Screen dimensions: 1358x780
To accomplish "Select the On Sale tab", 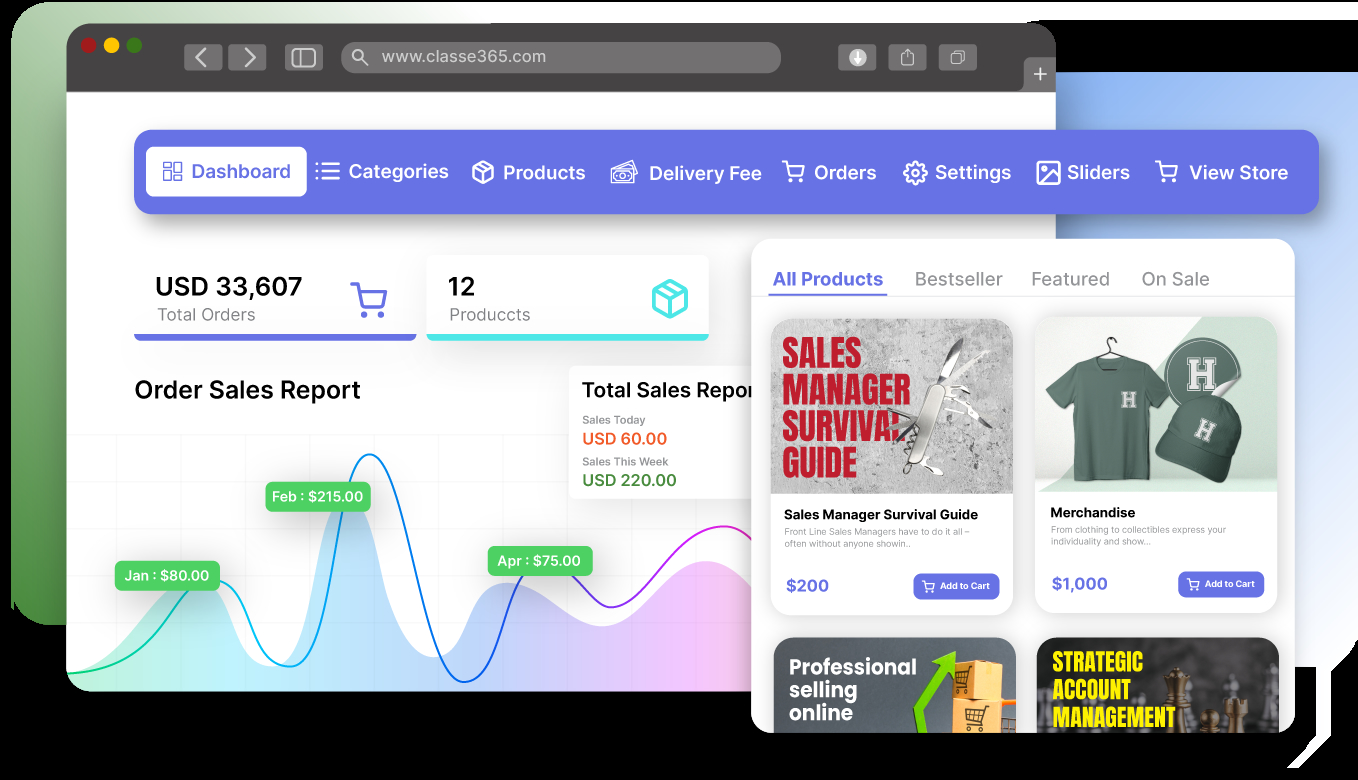I will 1175,279.
